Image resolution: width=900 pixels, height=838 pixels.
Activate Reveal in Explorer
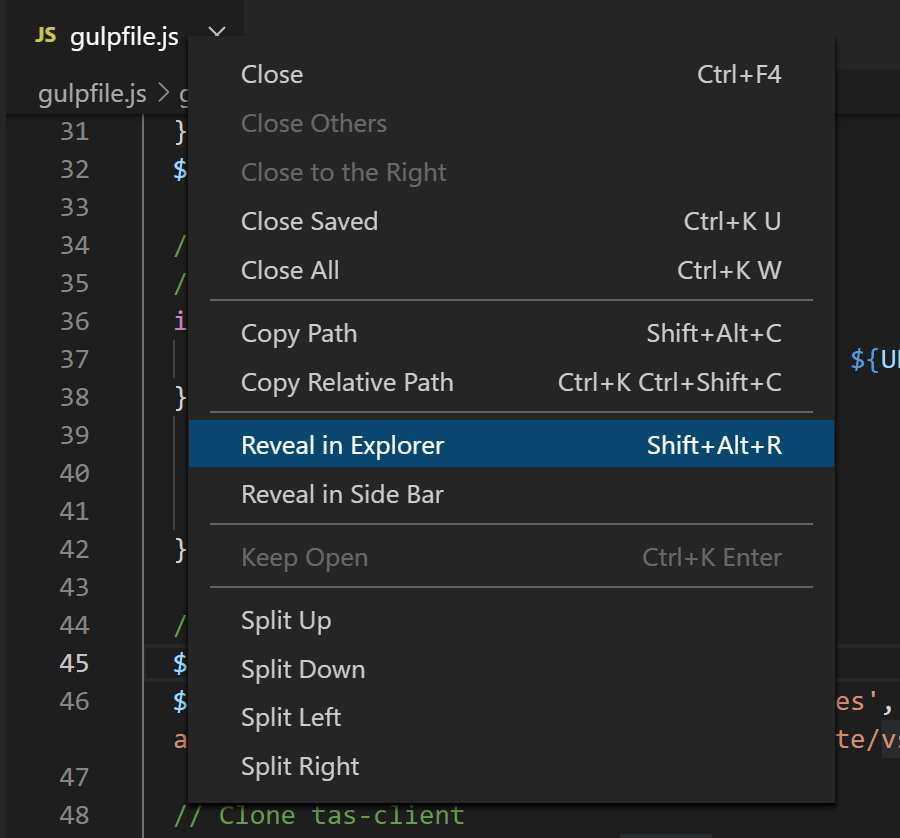(x=341, y=444)
